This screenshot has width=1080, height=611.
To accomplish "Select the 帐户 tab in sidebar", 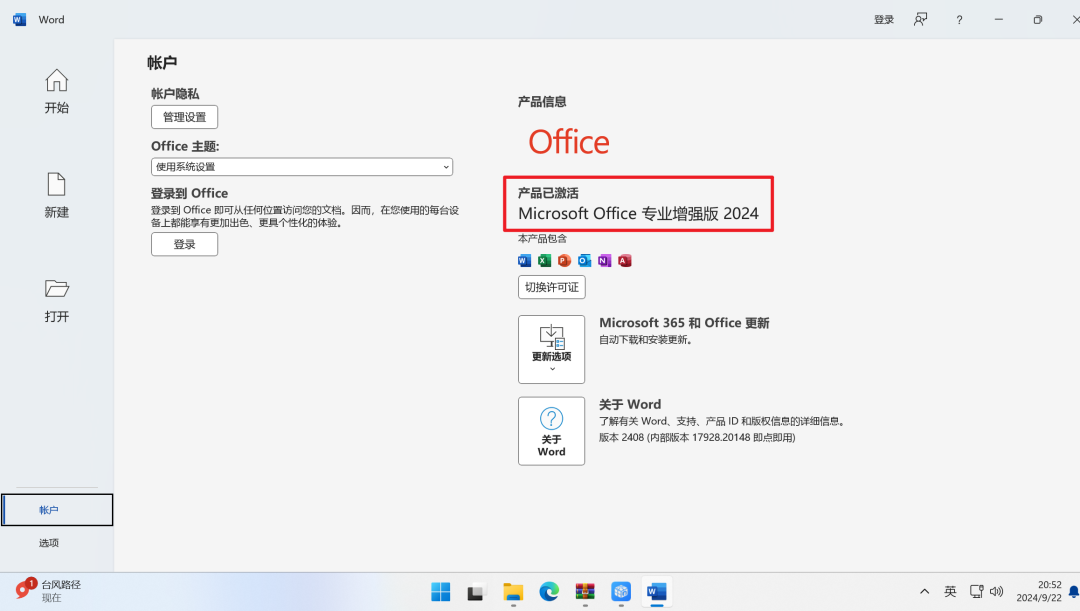I will coord(57,510).
